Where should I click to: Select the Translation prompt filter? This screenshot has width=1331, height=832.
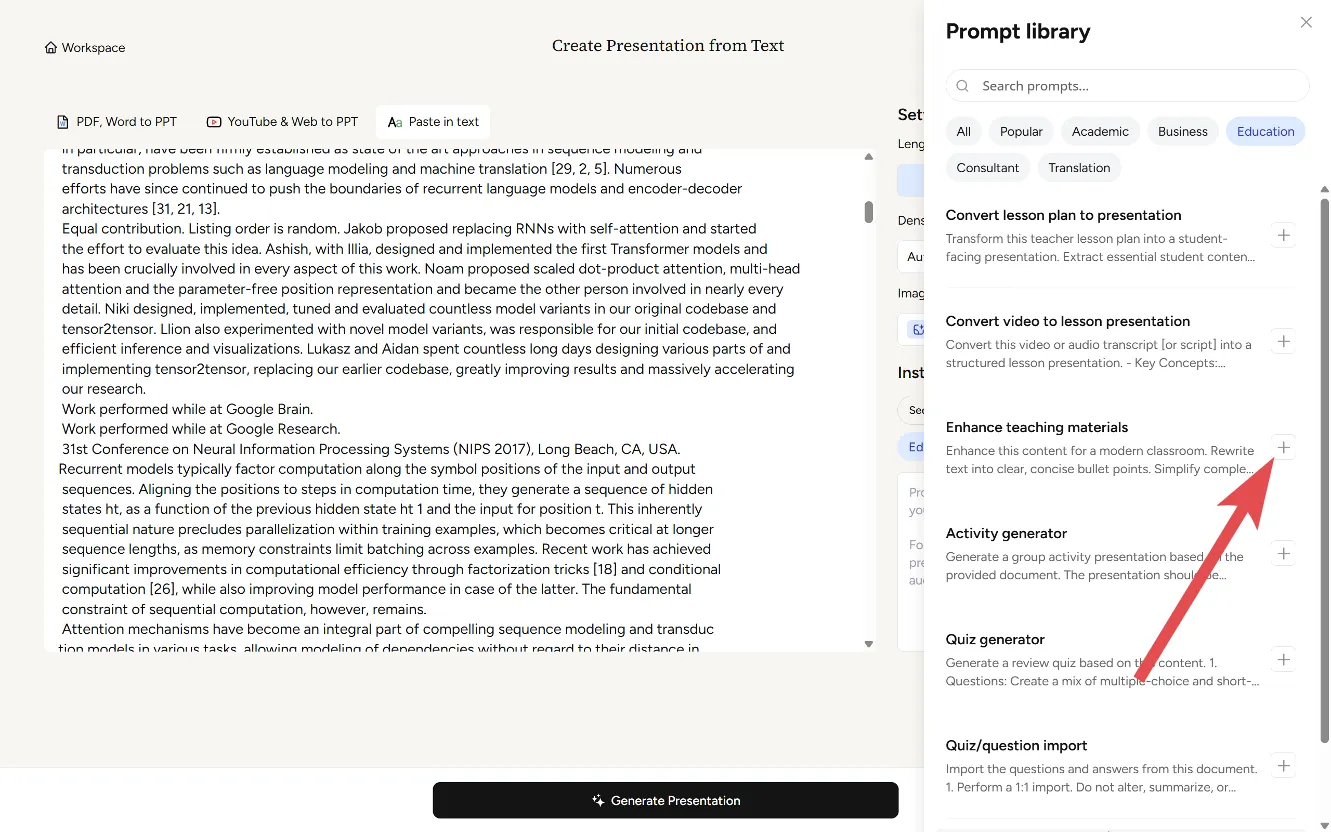pyautogui.click(x=1079, y=168)
